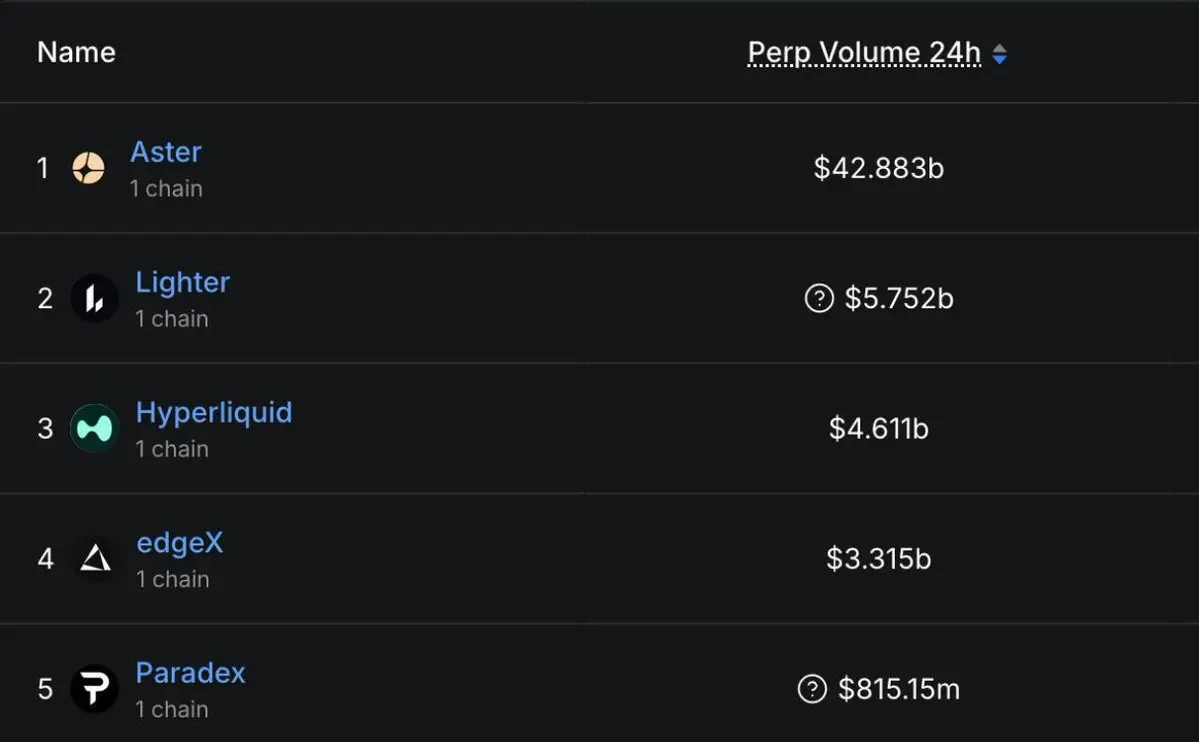Click the Lighter protocol logo icon

tap(94, 298)
